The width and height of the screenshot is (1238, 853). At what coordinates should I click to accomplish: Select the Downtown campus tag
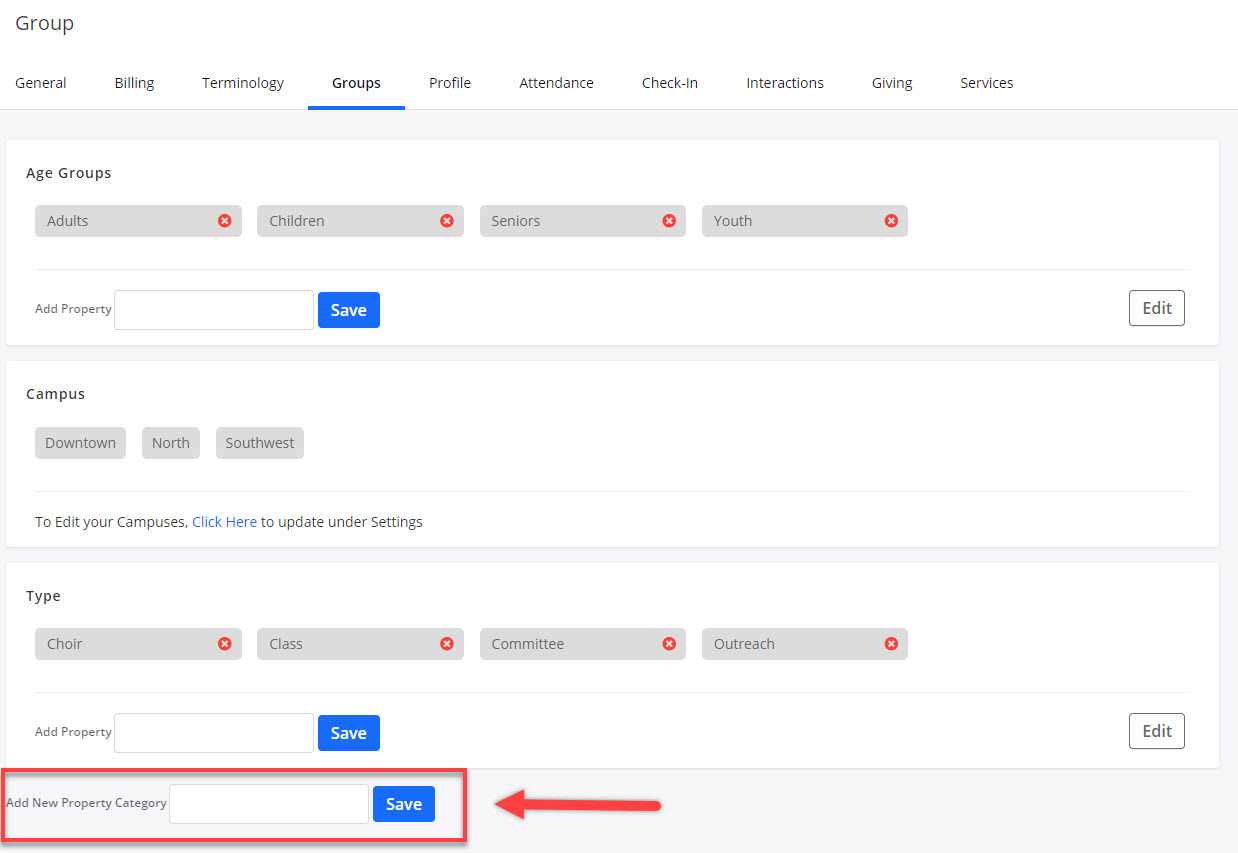click(80, 443)
